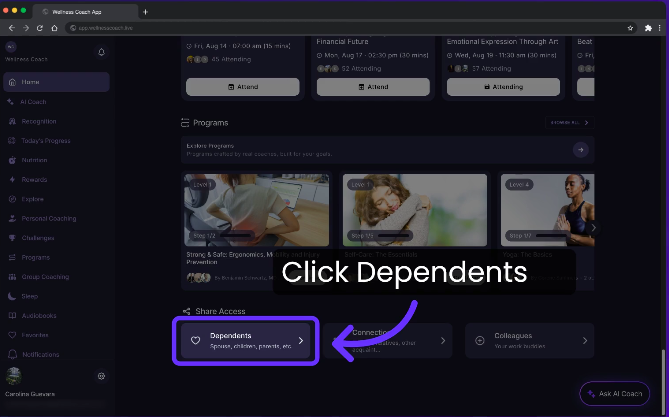Click the Self-Care program step progress bar
The image size is (669, 417).
coord(394,236)
